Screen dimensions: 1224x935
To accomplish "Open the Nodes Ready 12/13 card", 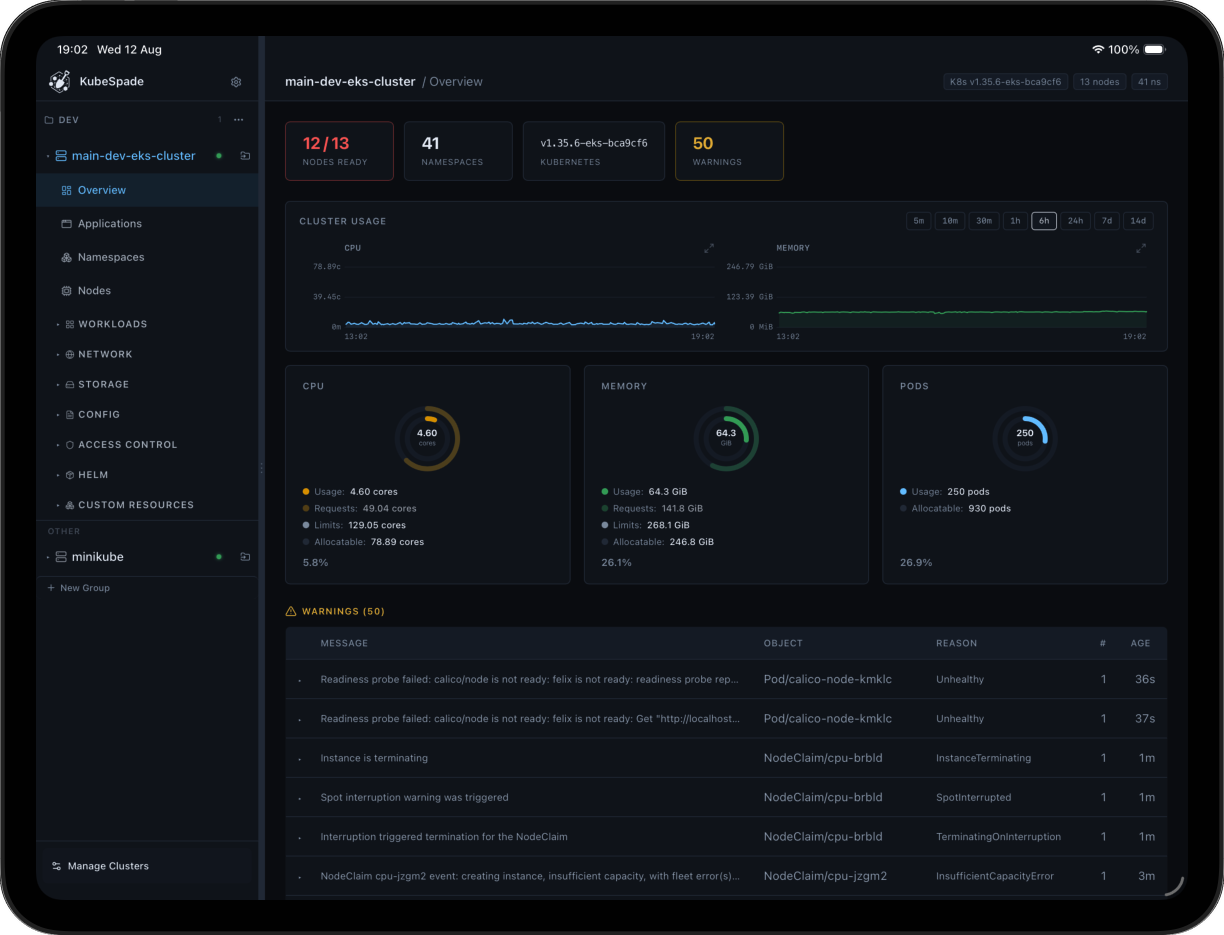I will [339, 151].
